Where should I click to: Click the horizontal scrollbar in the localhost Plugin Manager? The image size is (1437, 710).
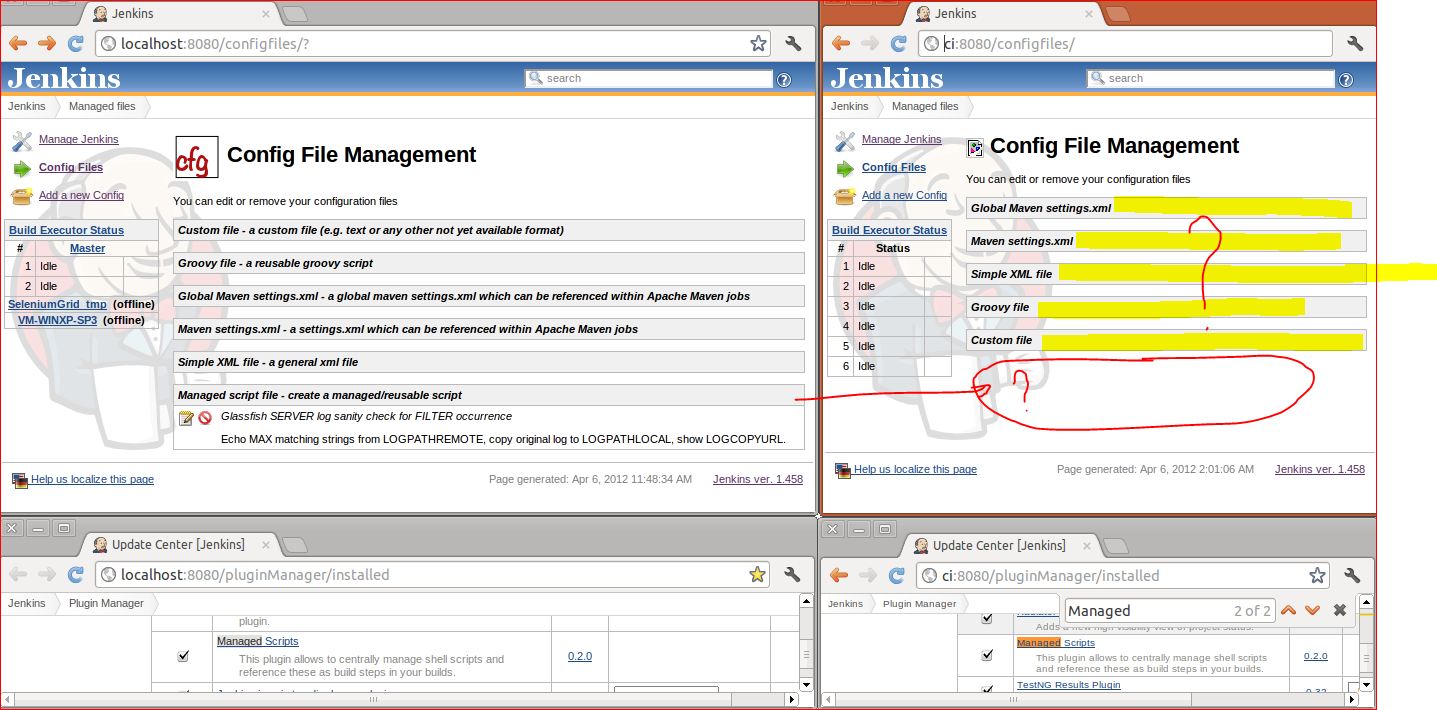(x=400, y=700)
